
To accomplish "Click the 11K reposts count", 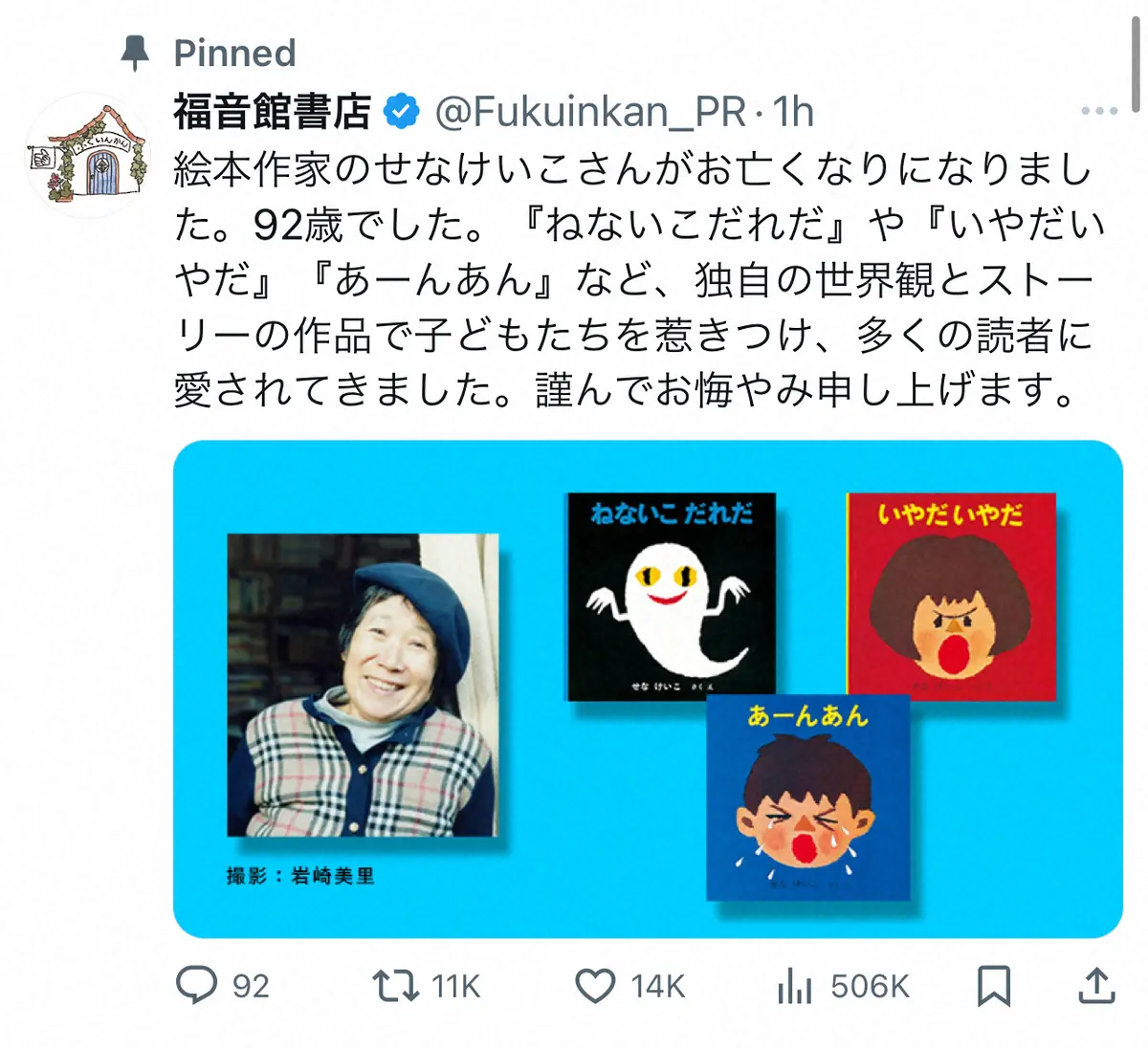I will (x=456, y=986).
